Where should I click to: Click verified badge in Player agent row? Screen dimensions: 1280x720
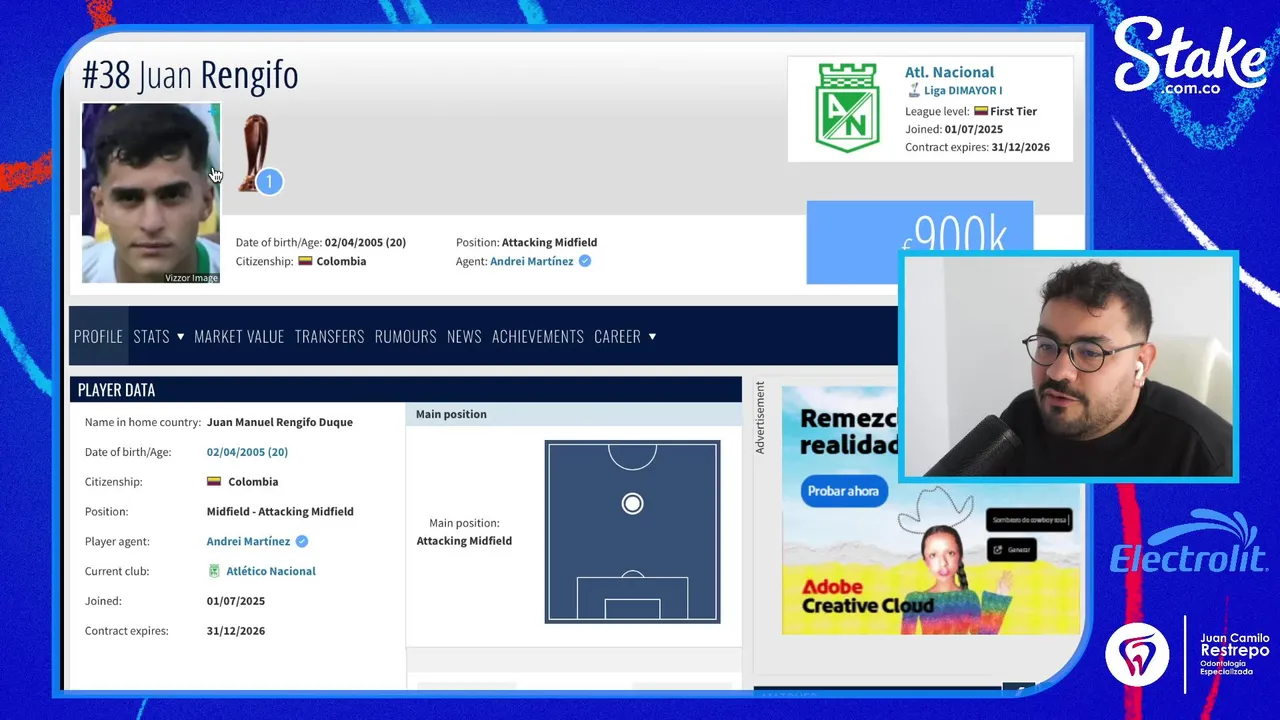[x=302, y=541]
